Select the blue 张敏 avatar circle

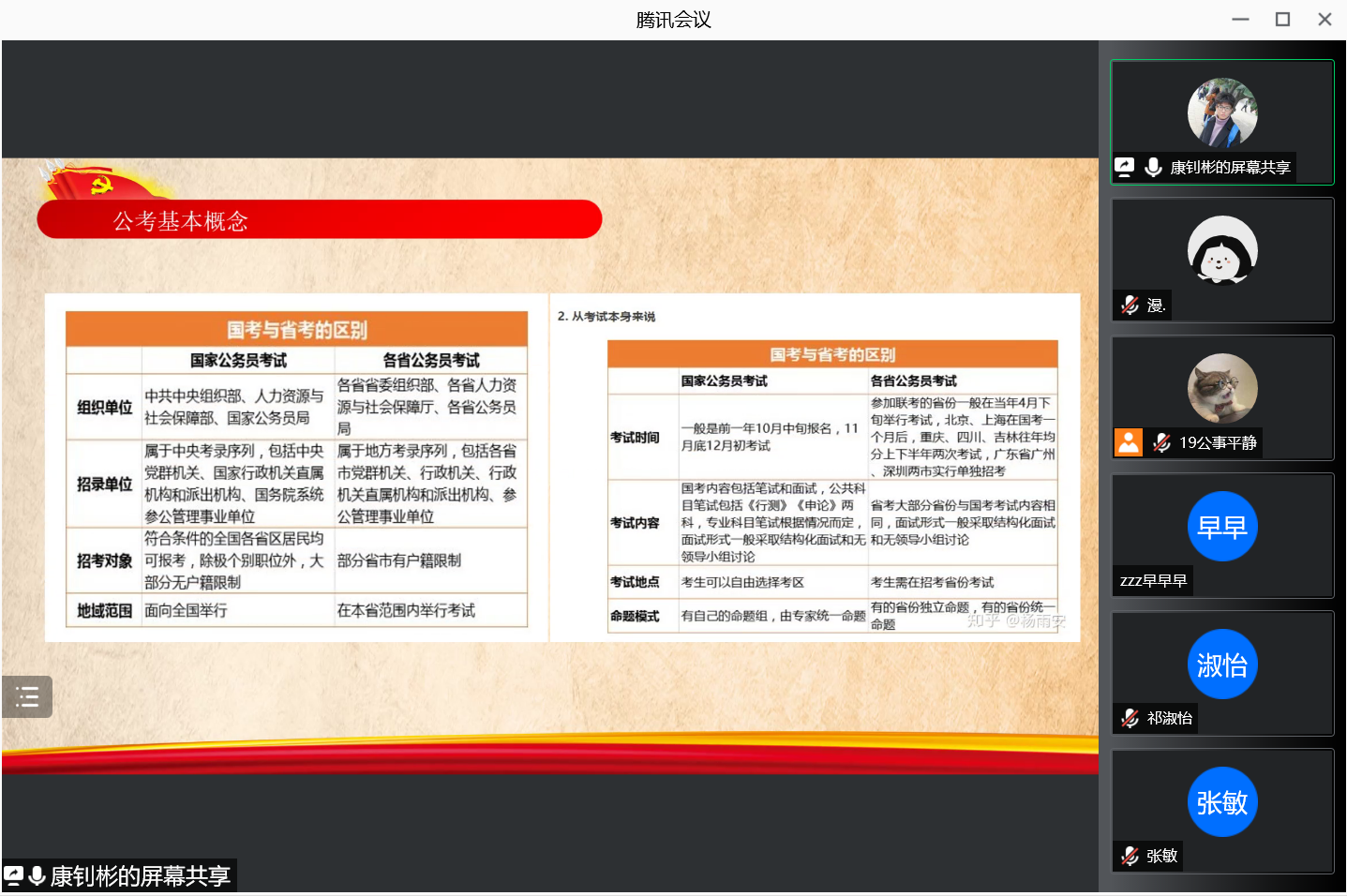point(1222,802)
